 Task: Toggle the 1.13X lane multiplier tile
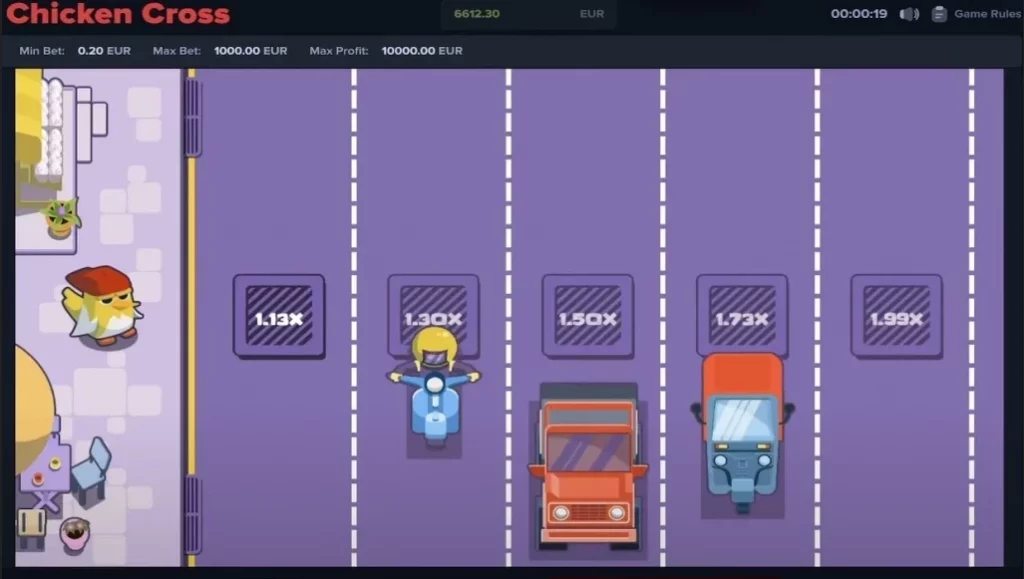pos(279,315)
